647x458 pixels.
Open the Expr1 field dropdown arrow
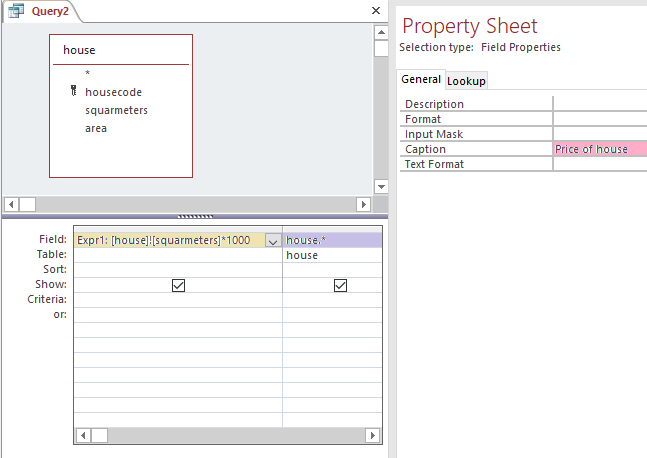click(x=273, y=241)
